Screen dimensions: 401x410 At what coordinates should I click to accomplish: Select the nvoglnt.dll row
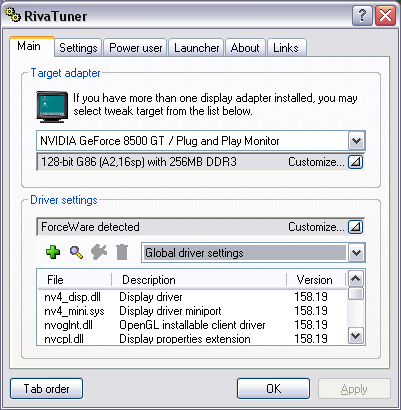(x=192, y=325)
